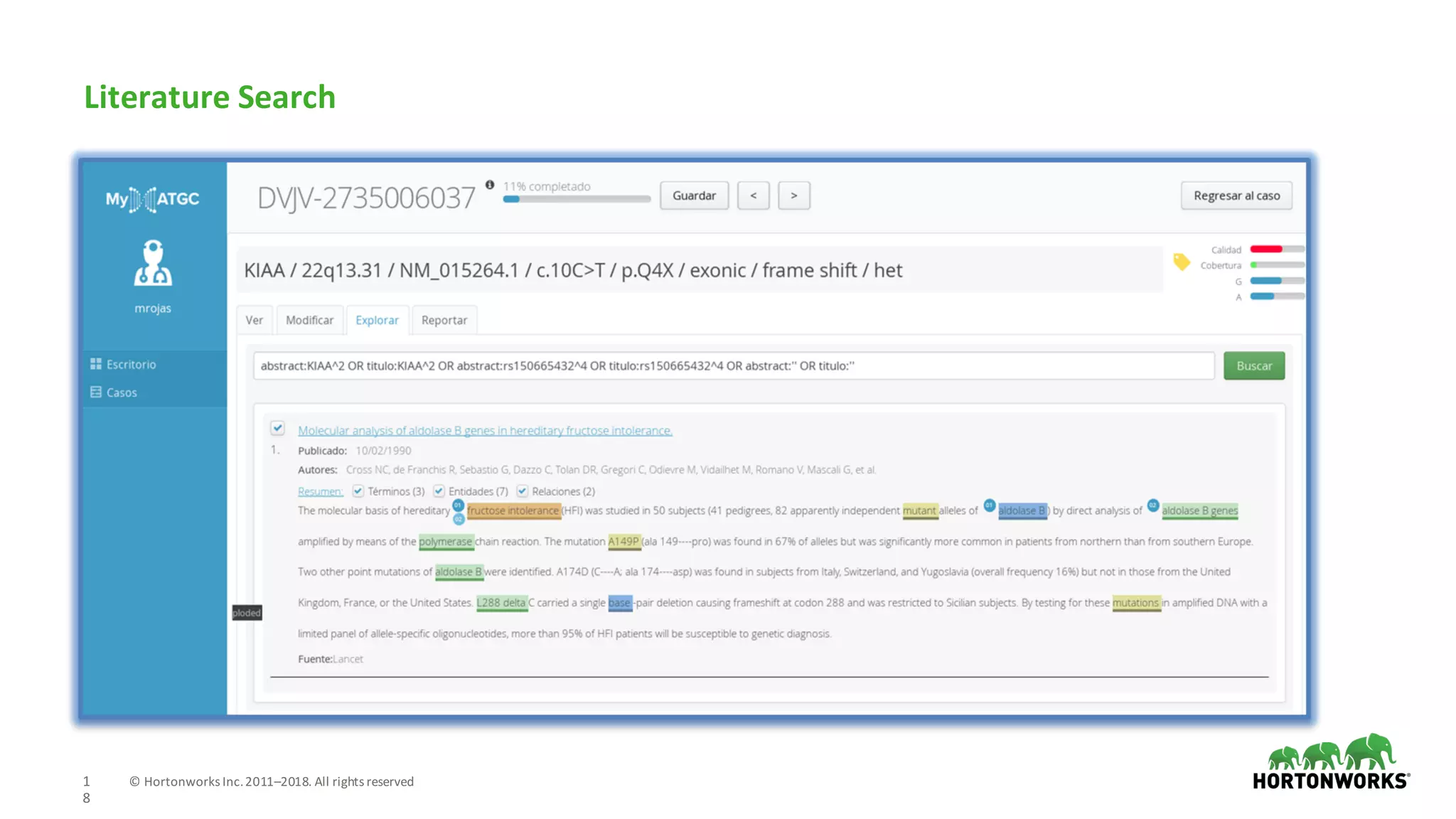Click the Hortonworks elephants logo
Image resolution: width=1456 pixels, height=819 pixels.
tap(1331, 761)
